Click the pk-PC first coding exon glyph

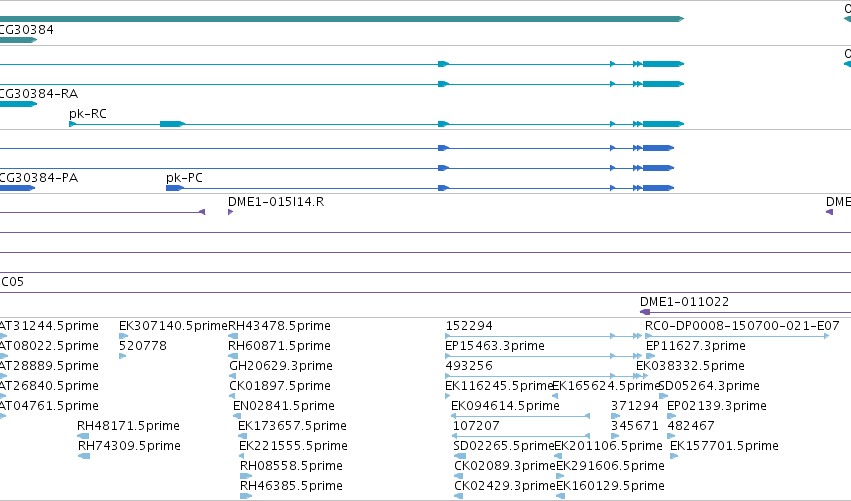click(x=175, y=188)
